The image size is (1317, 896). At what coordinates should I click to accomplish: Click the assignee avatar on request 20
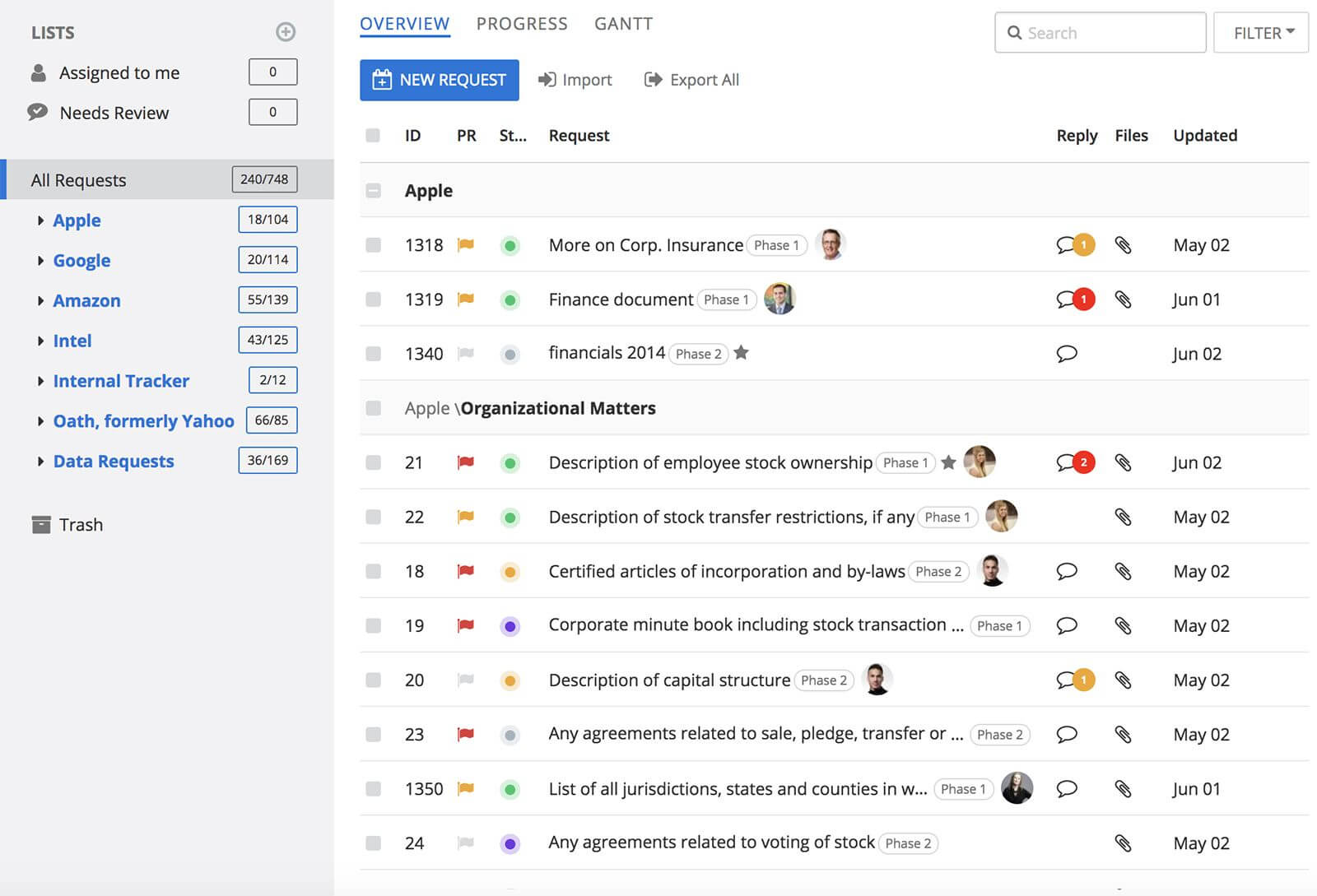click(877, 679)
